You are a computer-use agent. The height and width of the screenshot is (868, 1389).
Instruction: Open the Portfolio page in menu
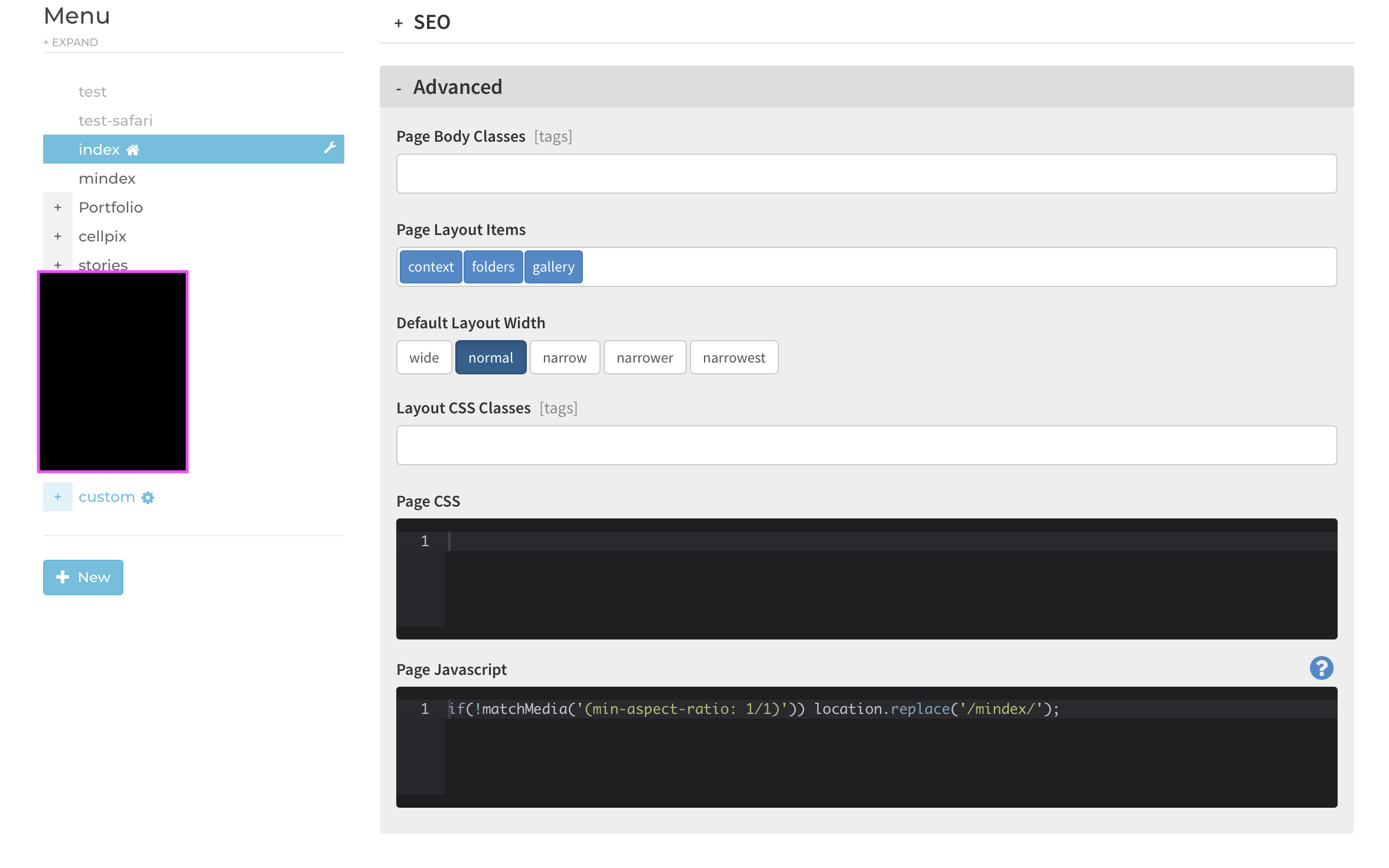[x=110, y=208]
